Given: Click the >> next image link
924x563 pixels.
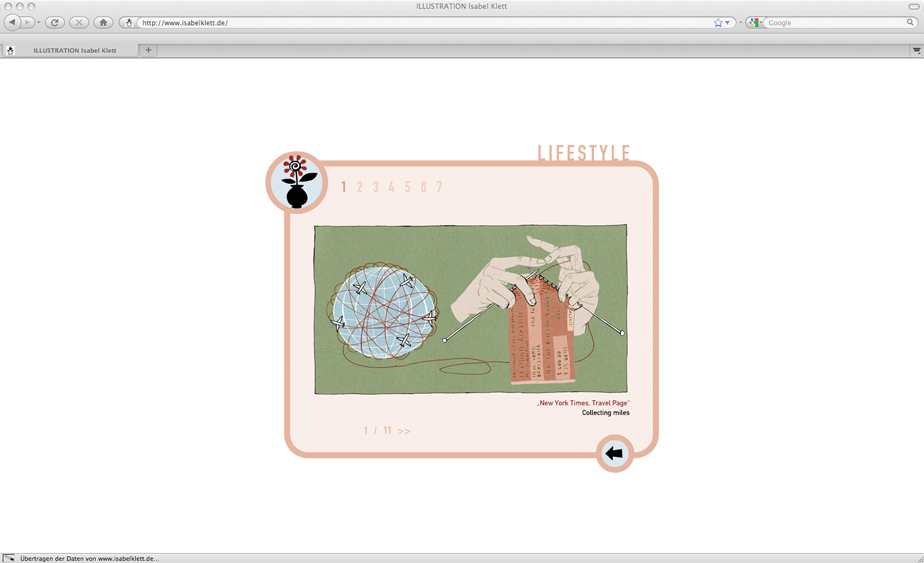Looking at the screenshot, I should tap(404, 431).
